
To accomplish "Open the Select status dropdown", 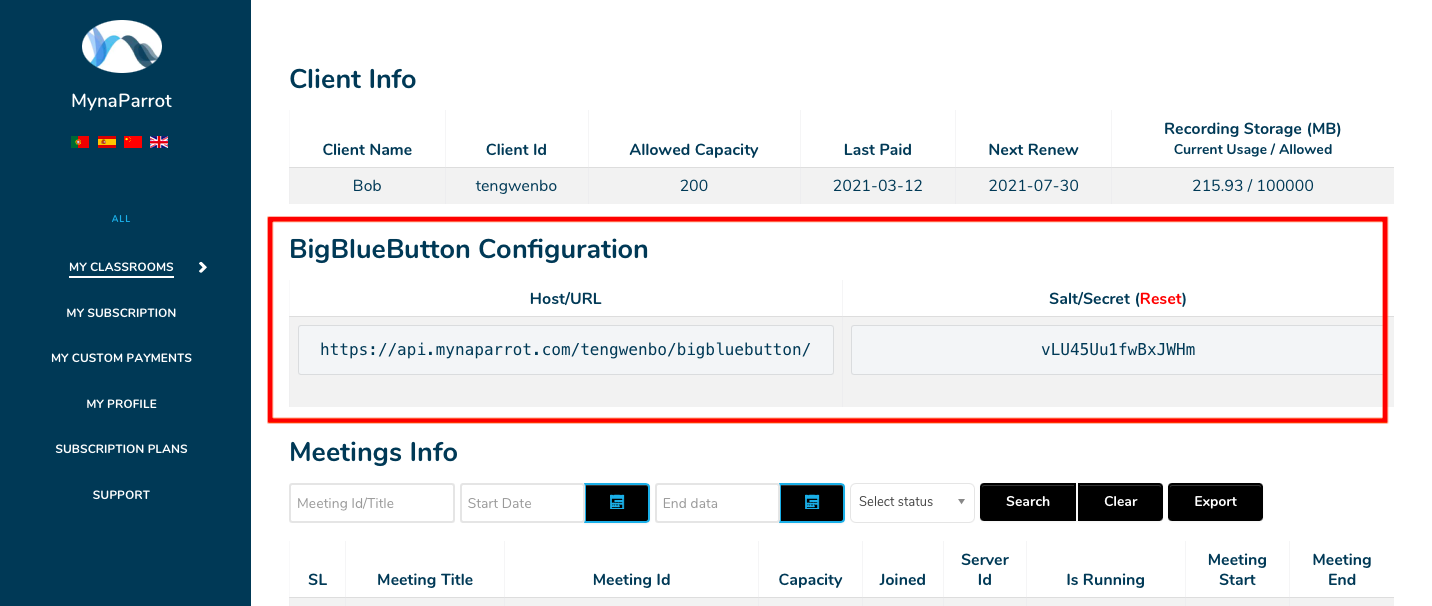I will click(x=912, y=502).
